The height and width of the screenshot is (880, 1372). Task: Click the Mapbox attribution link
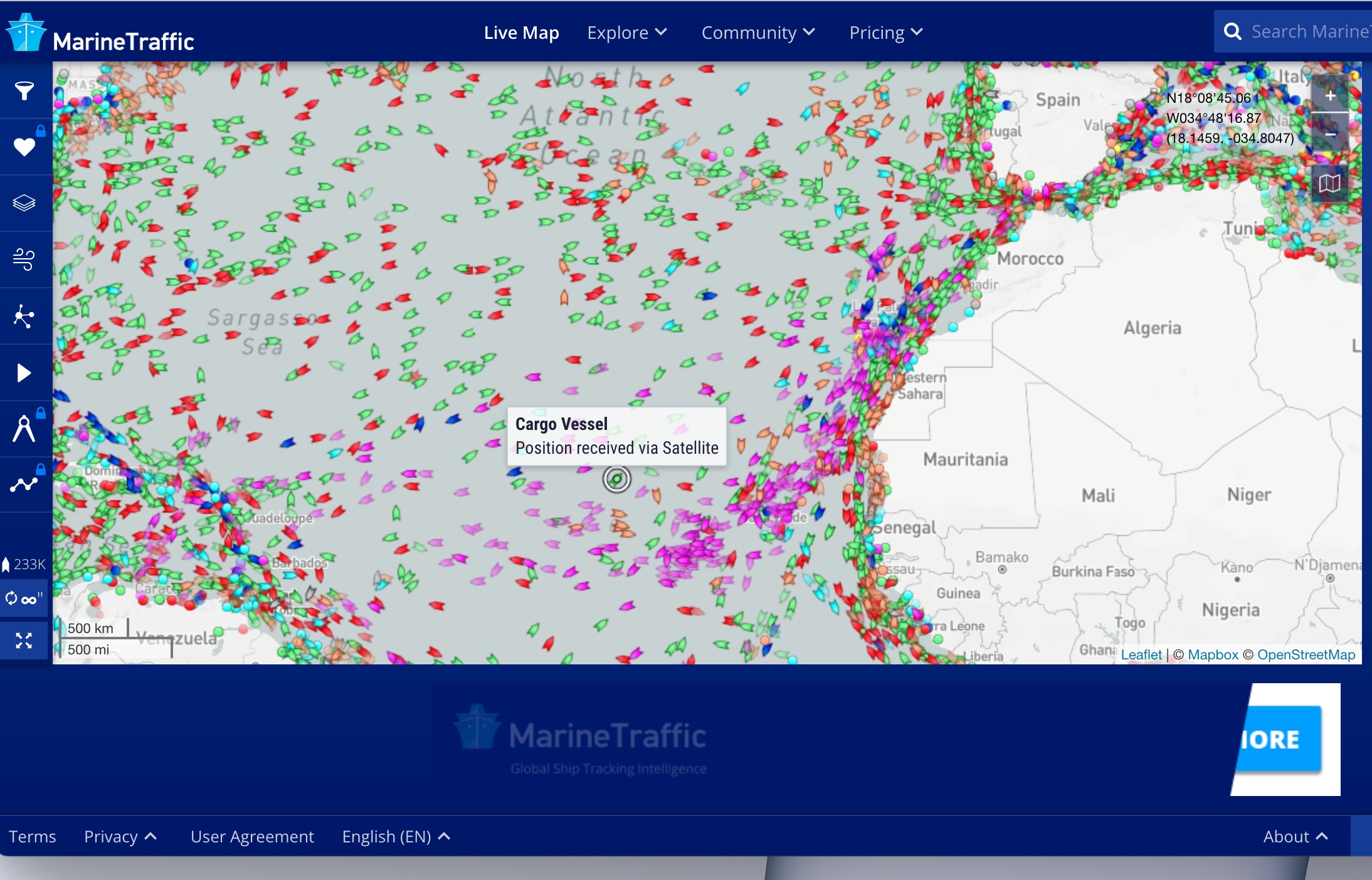[x=1213, y=654]
